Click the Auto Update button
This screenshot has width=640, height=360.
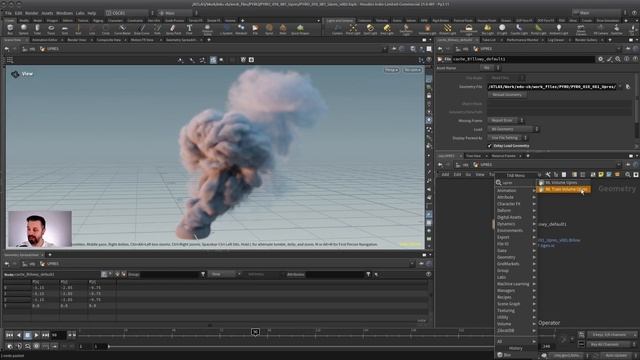click(x=616, y=356)
